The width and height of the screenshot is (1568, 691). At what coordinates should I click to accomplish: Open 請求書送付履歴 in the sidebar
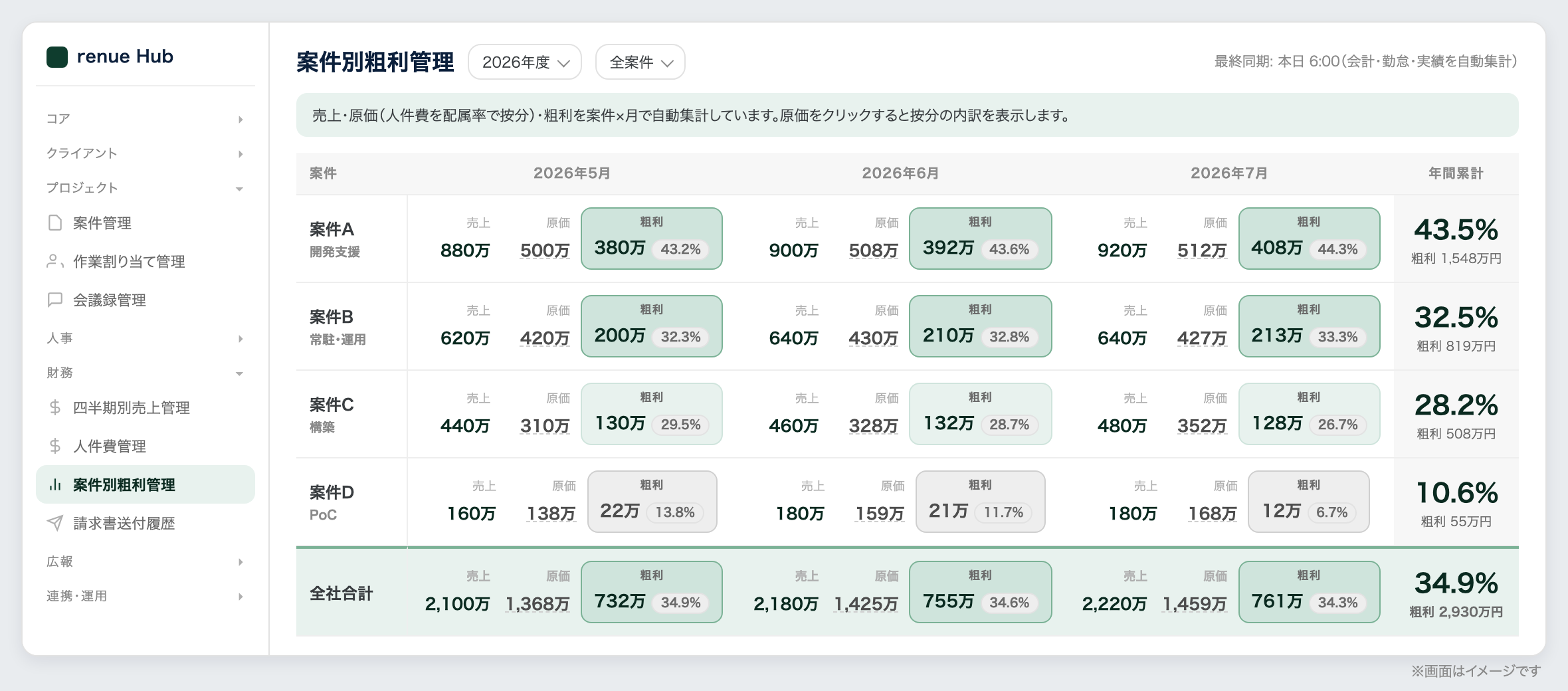[146, 523]
